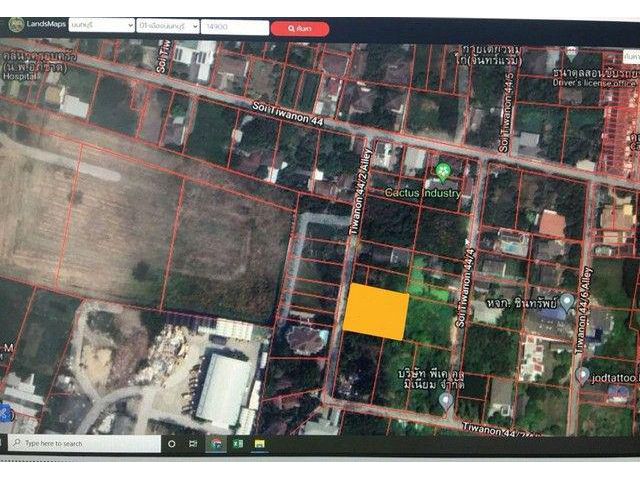Click the Tiwanon 44/6 Alley label
640x480 pixels.
[x=583, y=310]
